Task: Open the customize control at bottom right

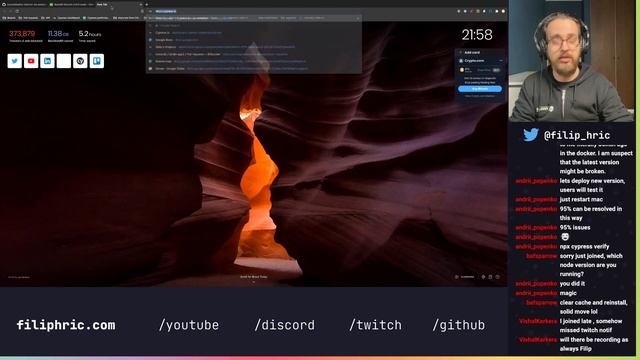Action: coord(465,277)
